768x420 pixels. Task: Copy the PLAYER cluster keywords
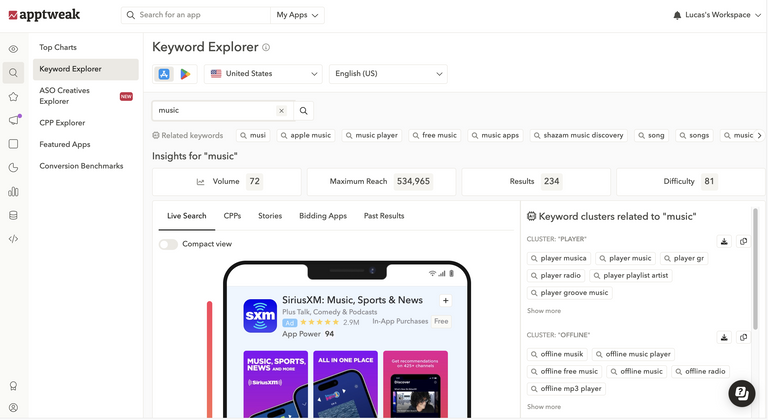(x=743, y=241)
